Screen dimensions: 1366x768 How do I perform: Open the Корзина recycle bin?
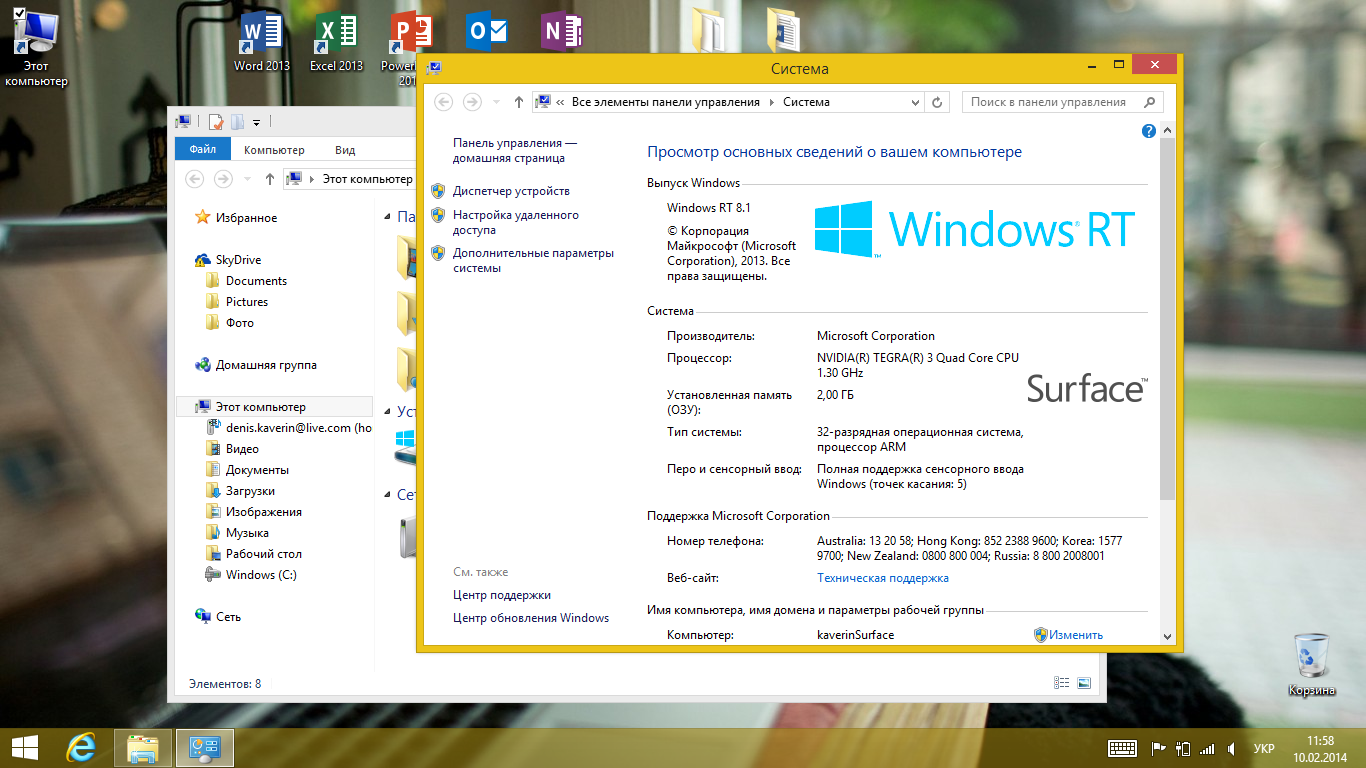(1312, 664)
